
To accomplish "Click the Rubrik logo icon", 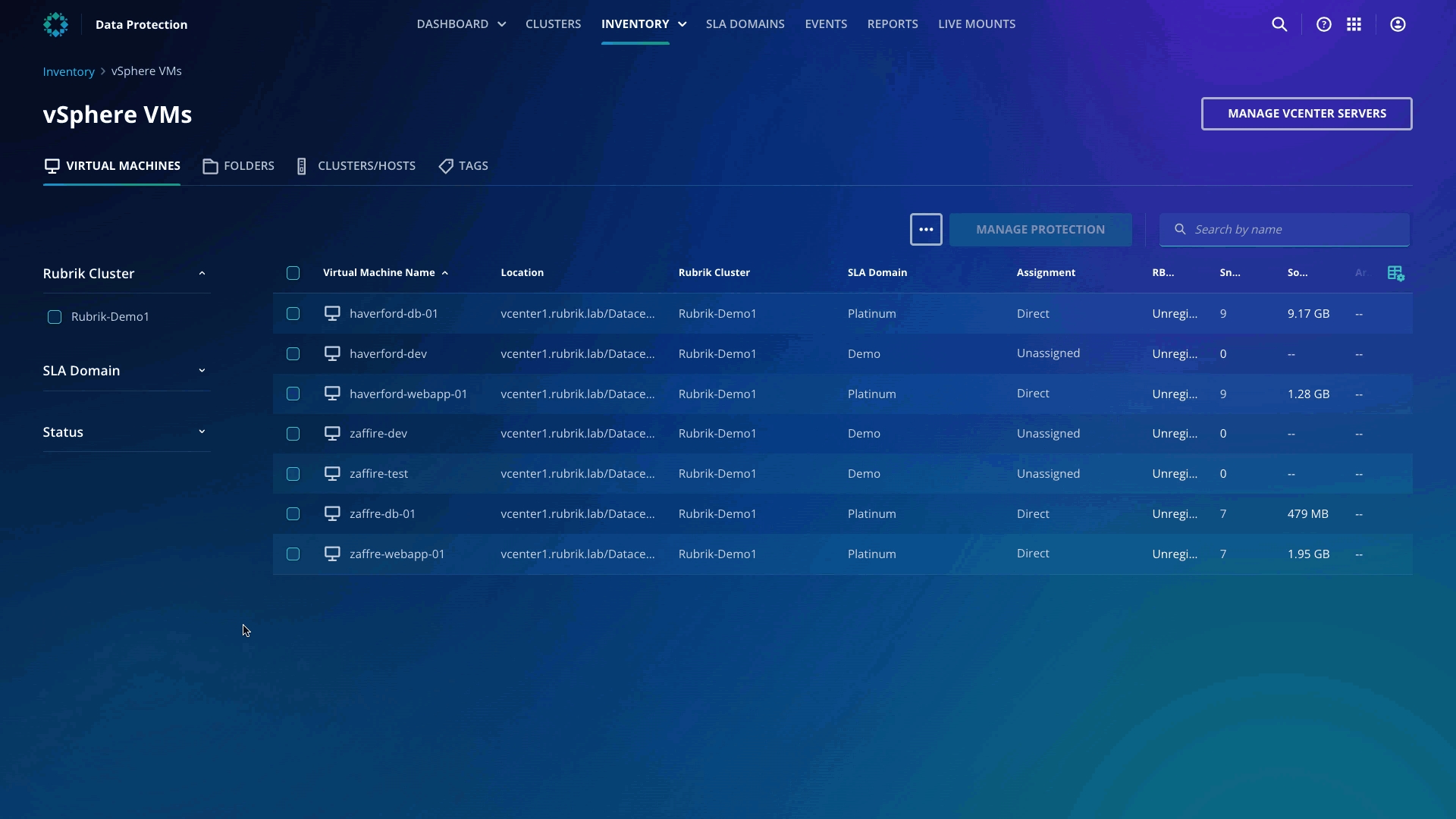I will pyautogui.click(x=55, y=24).
